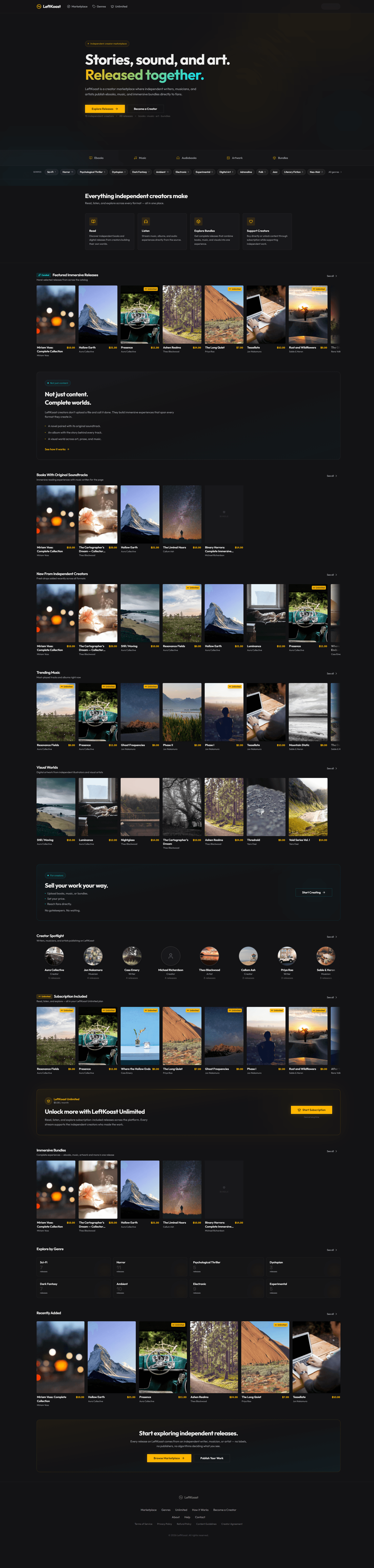Click the Start Subscription button

tap(312, 1110)
